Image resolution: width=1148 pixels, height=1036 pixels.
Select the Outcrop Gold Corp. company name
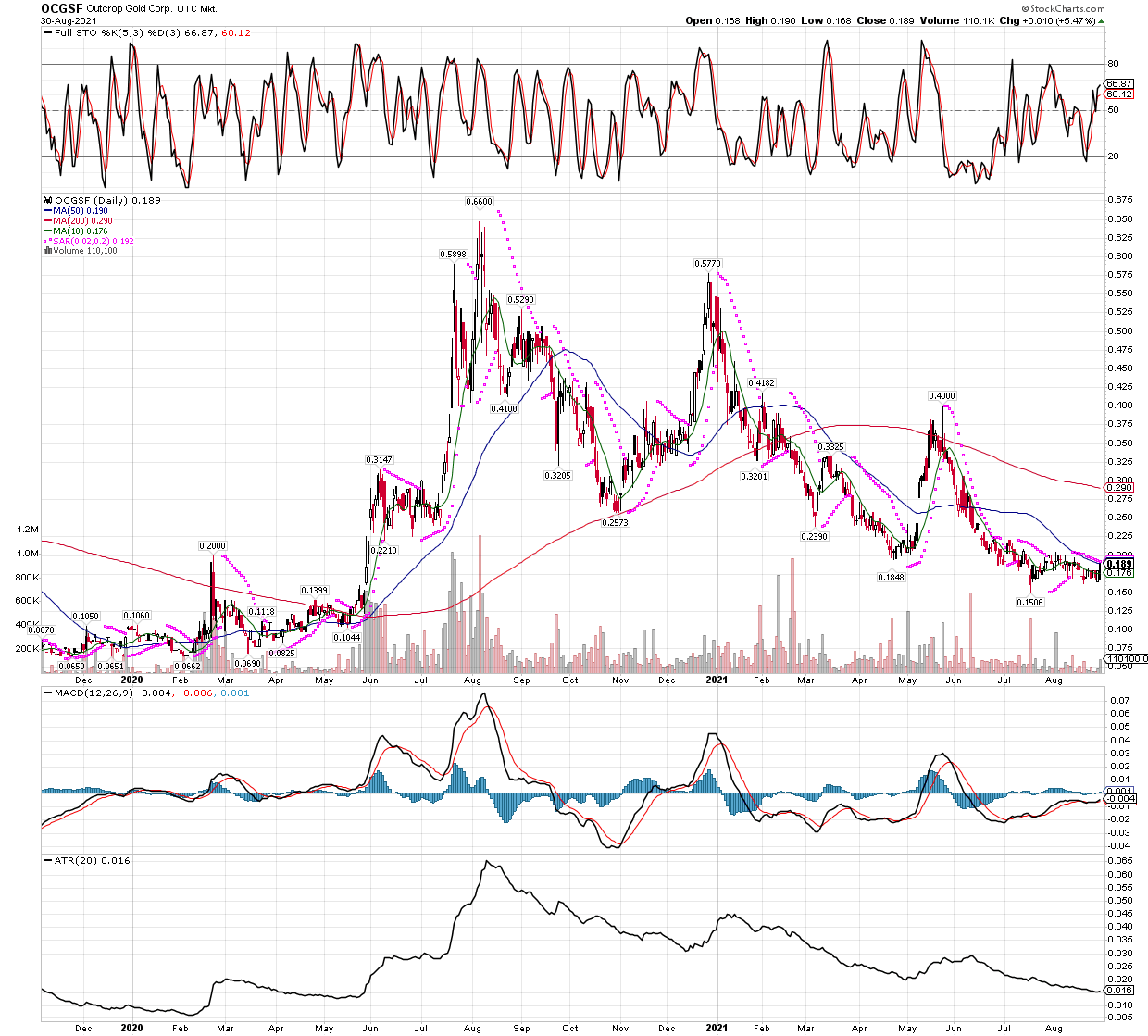pyautogui.click(x=129, y=8)
